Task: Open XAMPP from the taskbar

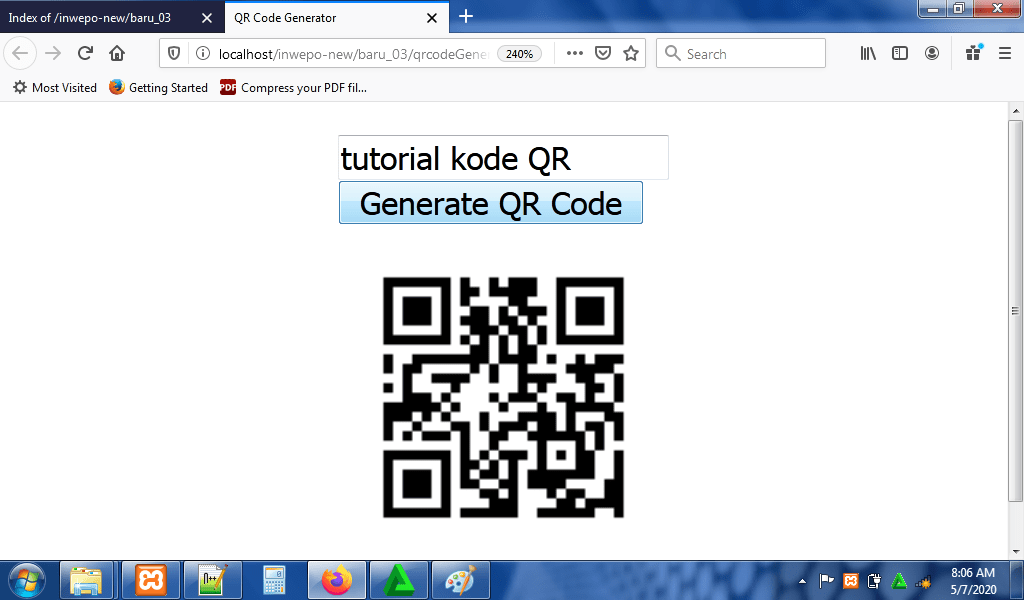Action: click(151, 580)
